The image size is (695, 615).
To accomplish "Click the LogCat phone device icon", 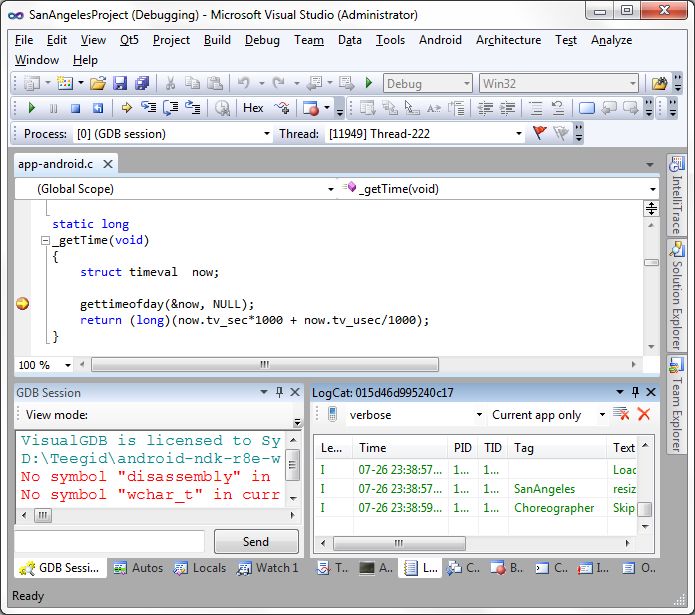I will point(332,414).
